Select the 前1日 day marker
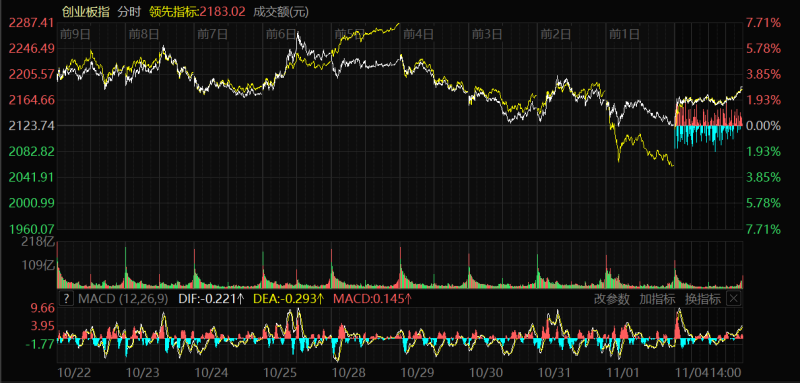This screenshot has width=800, height=383. click(624, 34)
